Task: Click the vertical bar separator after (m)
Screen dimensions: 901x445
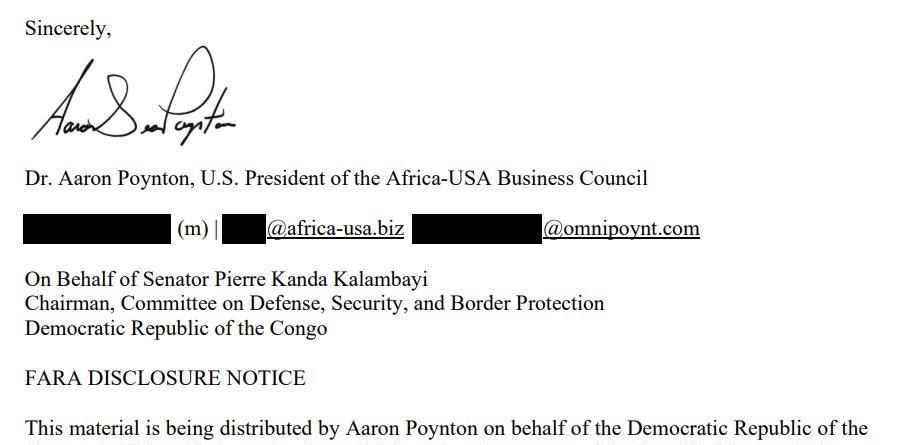Action: 216,229
